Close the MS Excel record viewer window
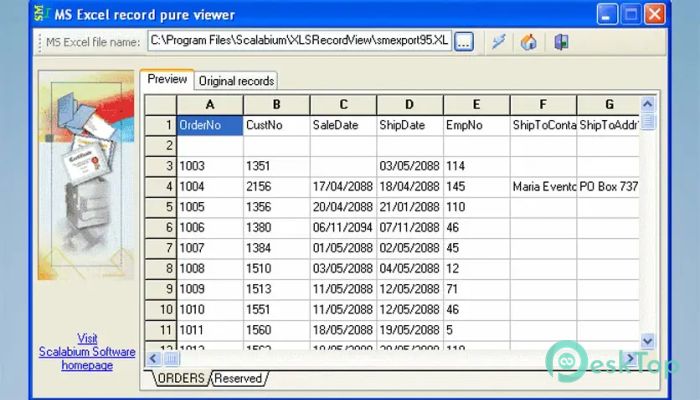Screen dimensions: 700x400 [655, 14]
